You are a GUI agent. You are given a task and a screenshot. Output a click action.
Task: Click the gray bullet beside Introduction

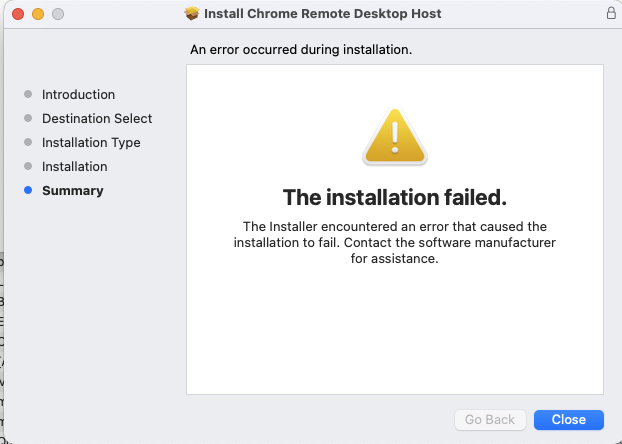coord(28,94)
